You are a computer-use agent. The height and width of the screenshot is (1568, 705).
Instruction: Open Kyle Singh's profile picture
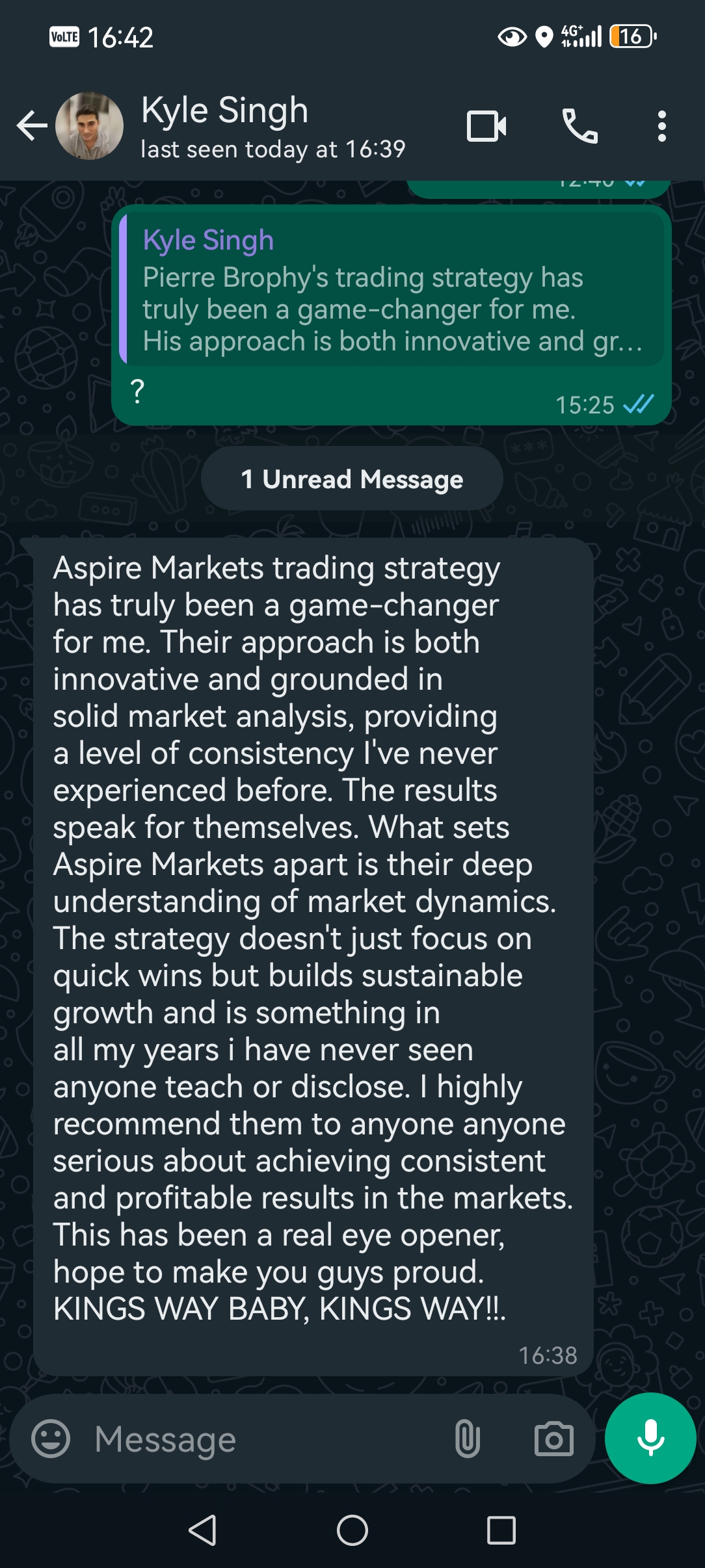90,125
